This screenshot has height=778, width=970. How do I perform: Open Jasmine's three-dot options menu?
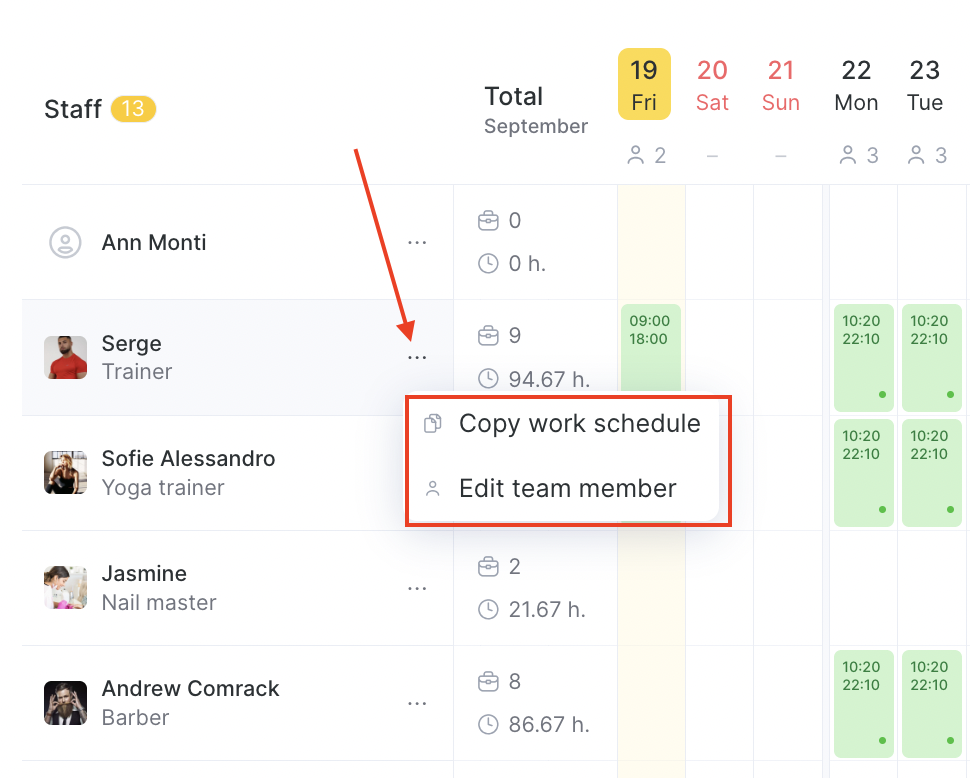417,589
